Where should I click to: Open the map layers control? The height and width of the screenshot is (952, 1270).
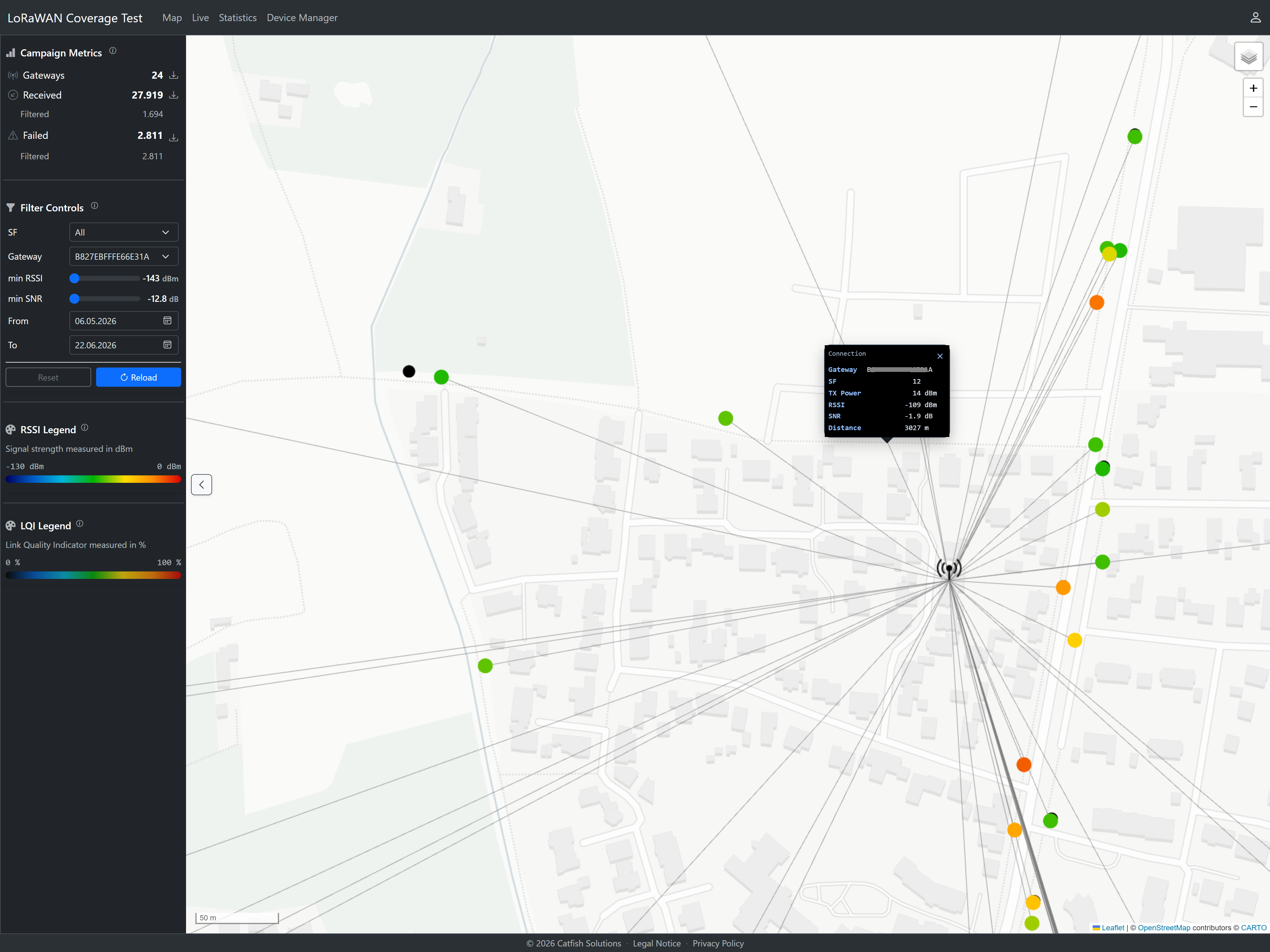1248,57
